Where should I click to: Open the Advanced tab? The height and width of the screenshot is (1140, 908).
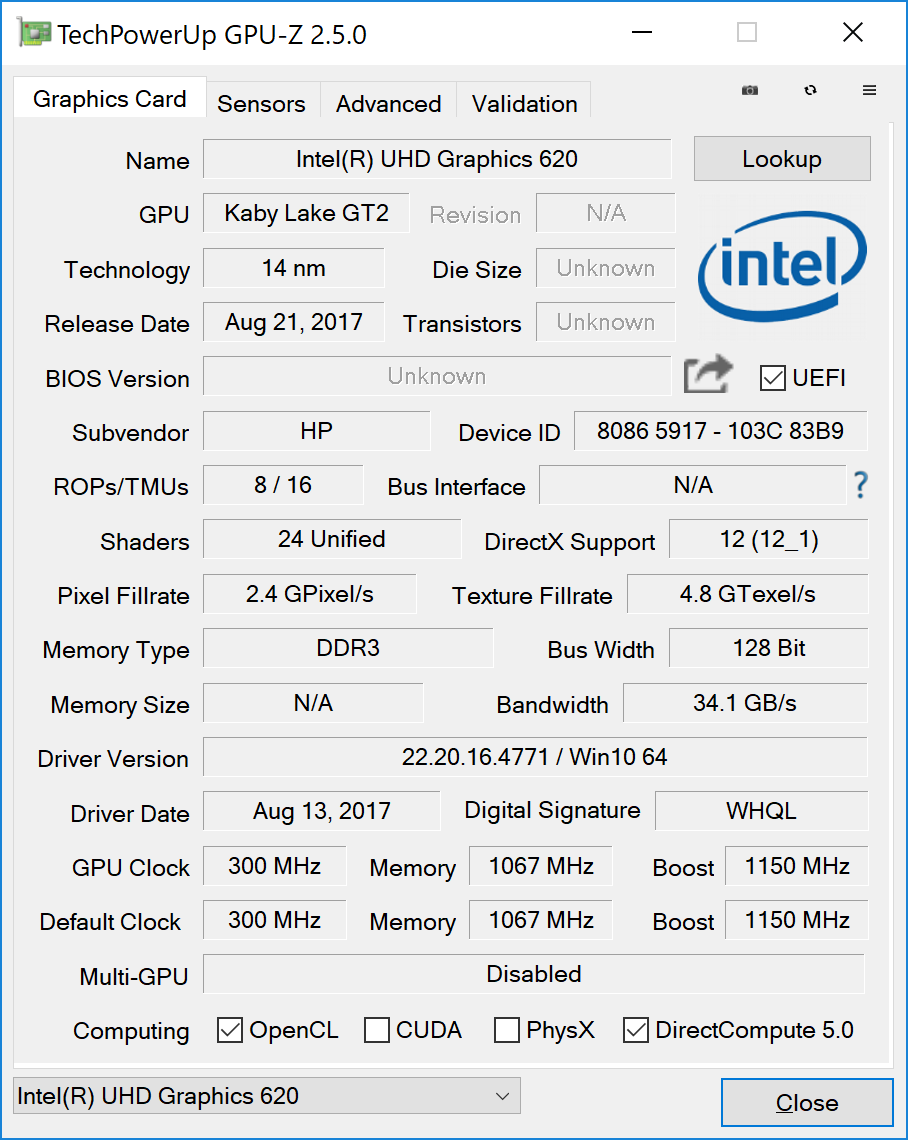tap(388, 103)
